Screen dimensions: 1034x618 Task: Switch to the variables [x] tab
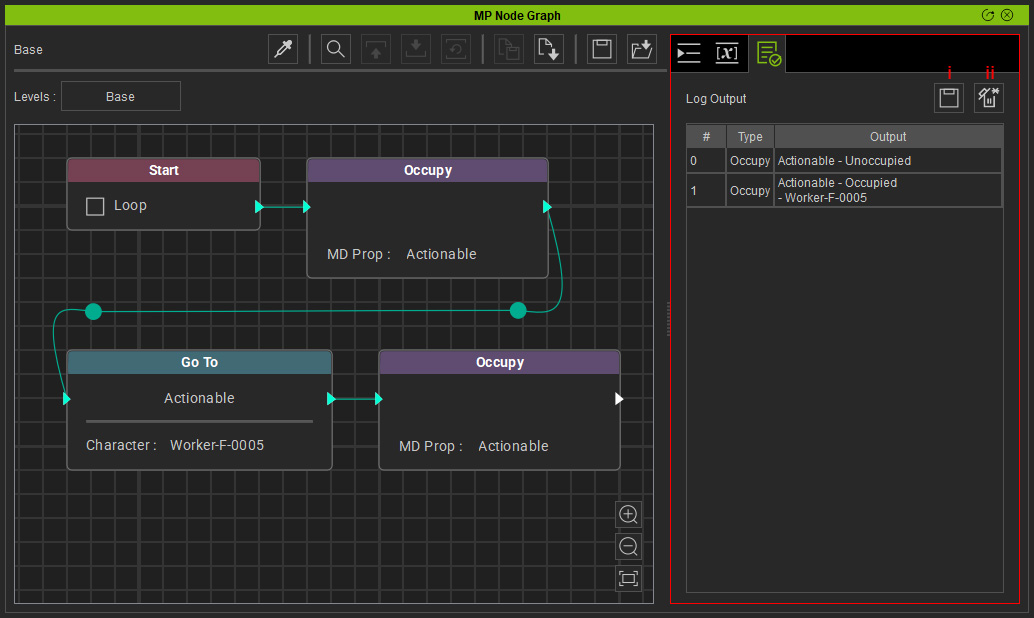tap(727, 53)
